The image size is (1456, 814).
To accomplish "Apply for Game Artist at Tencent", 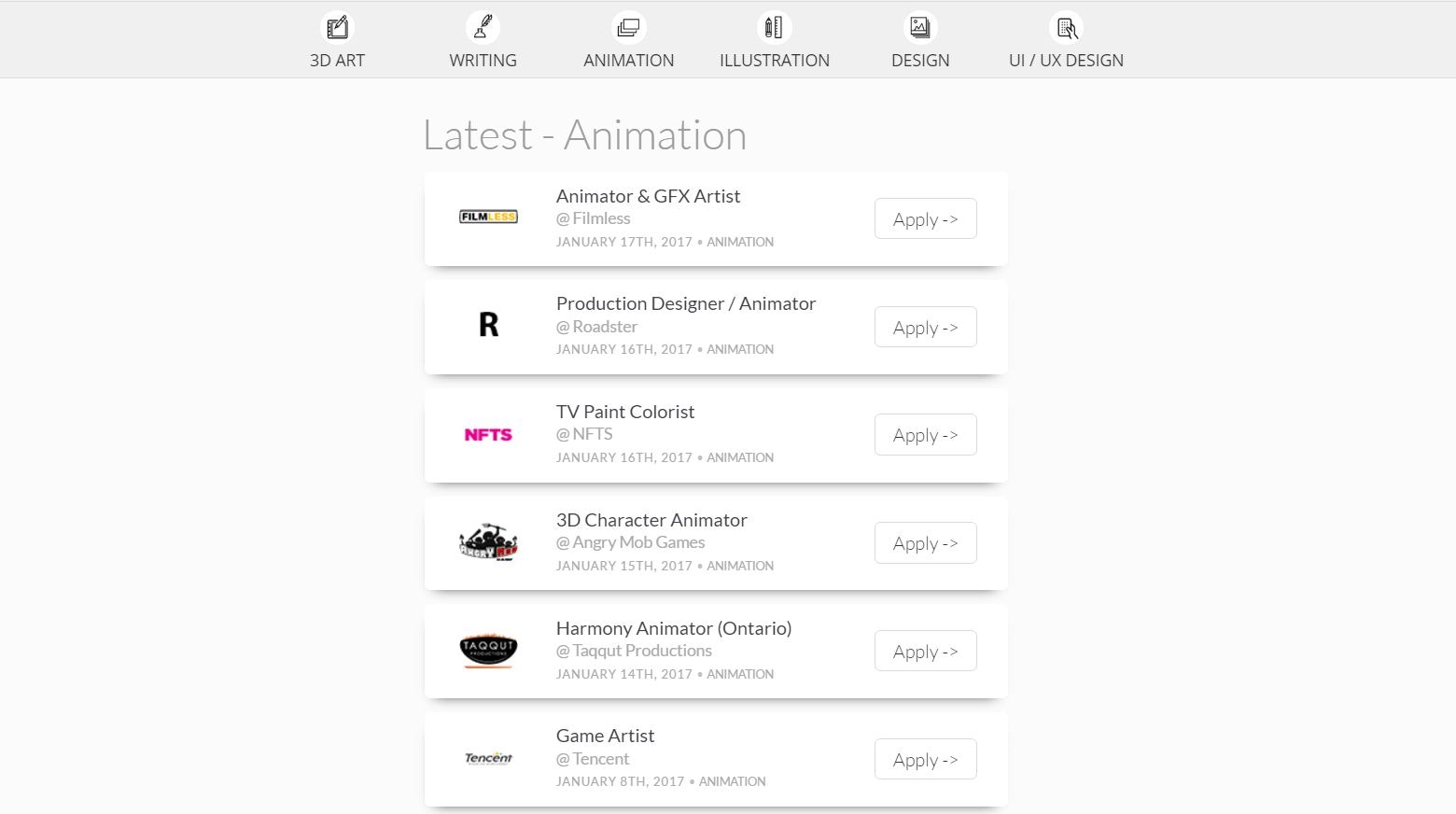I will [925, 759].
